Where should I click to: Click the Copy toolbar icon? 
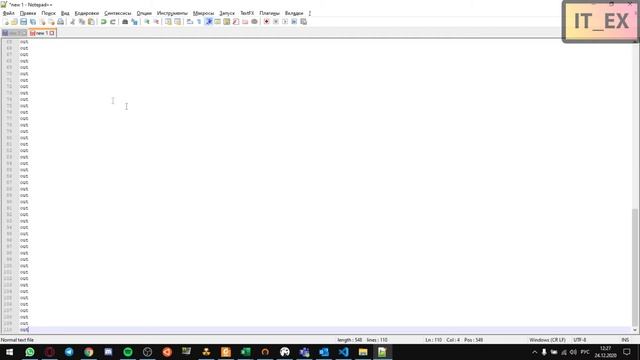[x=82, y=22]
